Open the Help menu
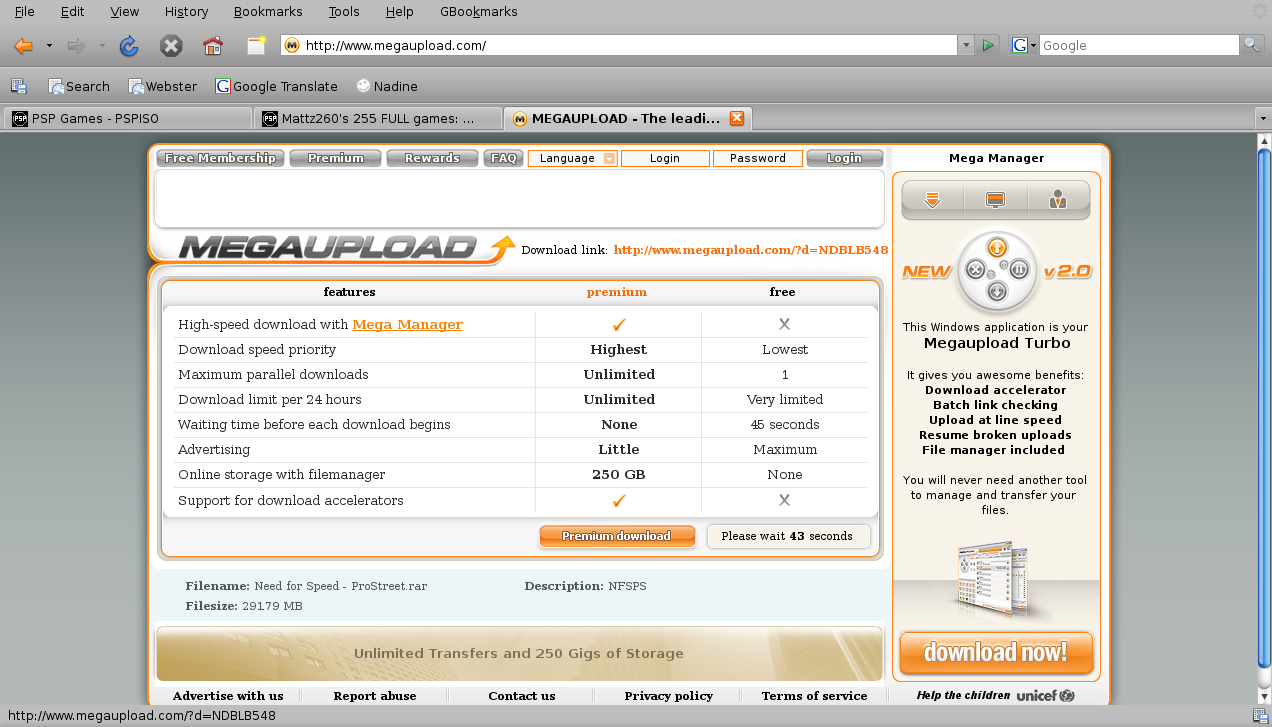1272x727 pixels. pos(399,12)
